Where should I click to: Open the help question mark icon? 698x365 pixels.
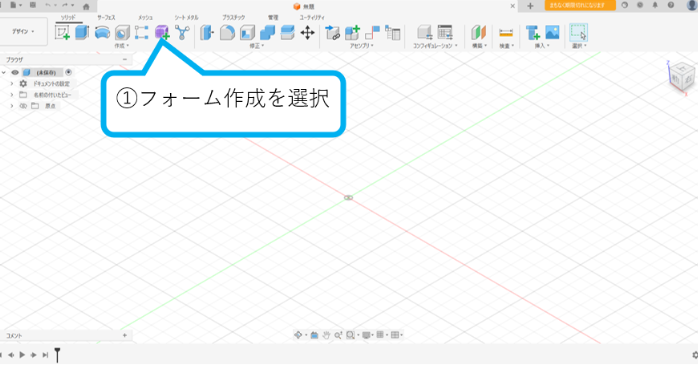671,5
